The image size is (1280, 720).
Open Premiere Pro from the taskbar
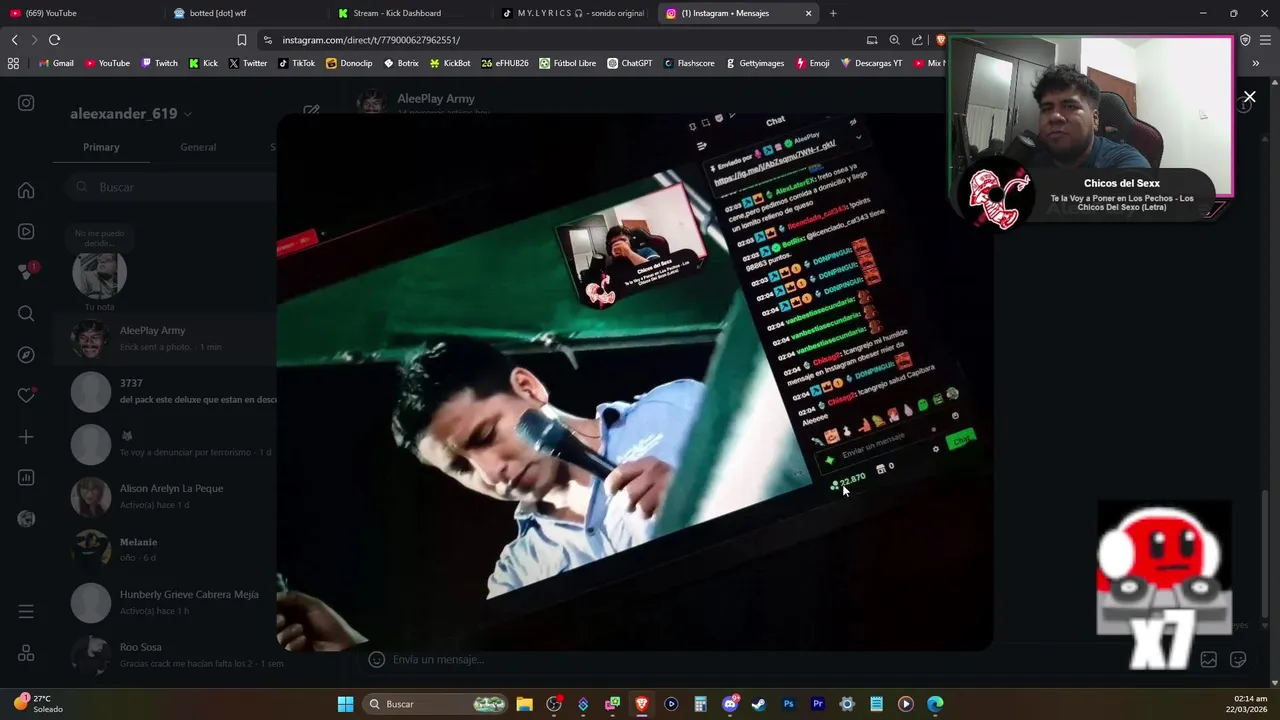[x=817, y=704]
